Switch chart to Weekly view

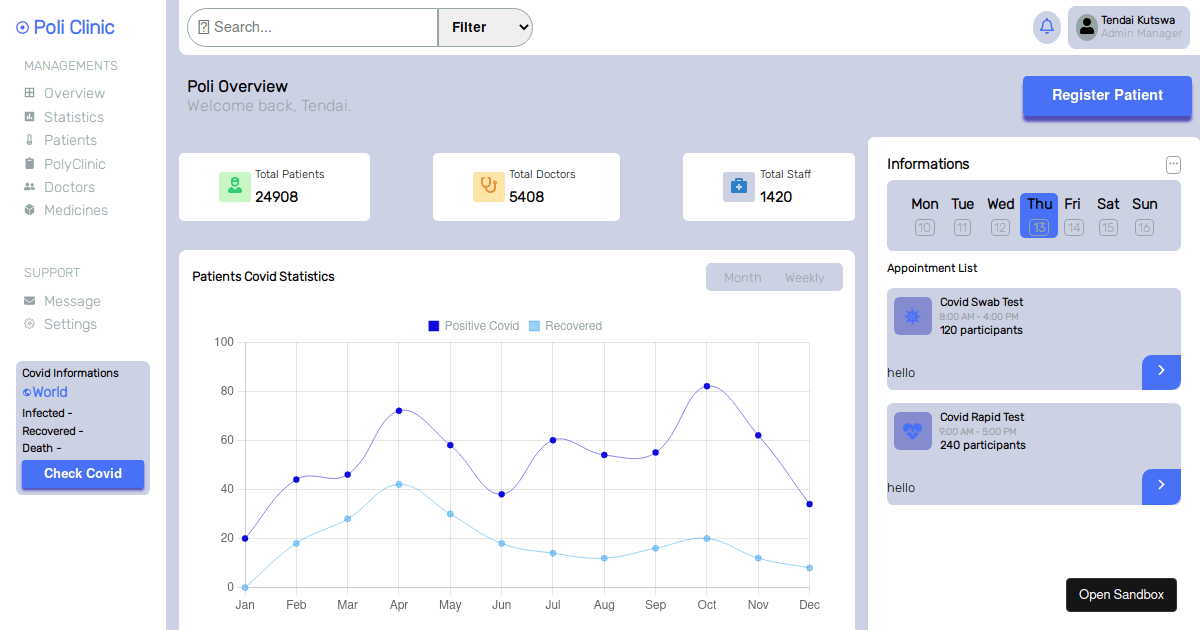[x=804, y=278]
